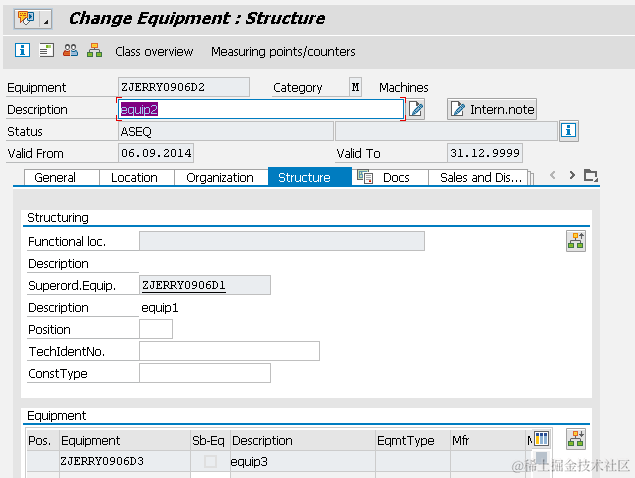Switch to the Sales and Dis... tab
The height and width of the screenshot is (478, 635).
[x=478, y=177]
